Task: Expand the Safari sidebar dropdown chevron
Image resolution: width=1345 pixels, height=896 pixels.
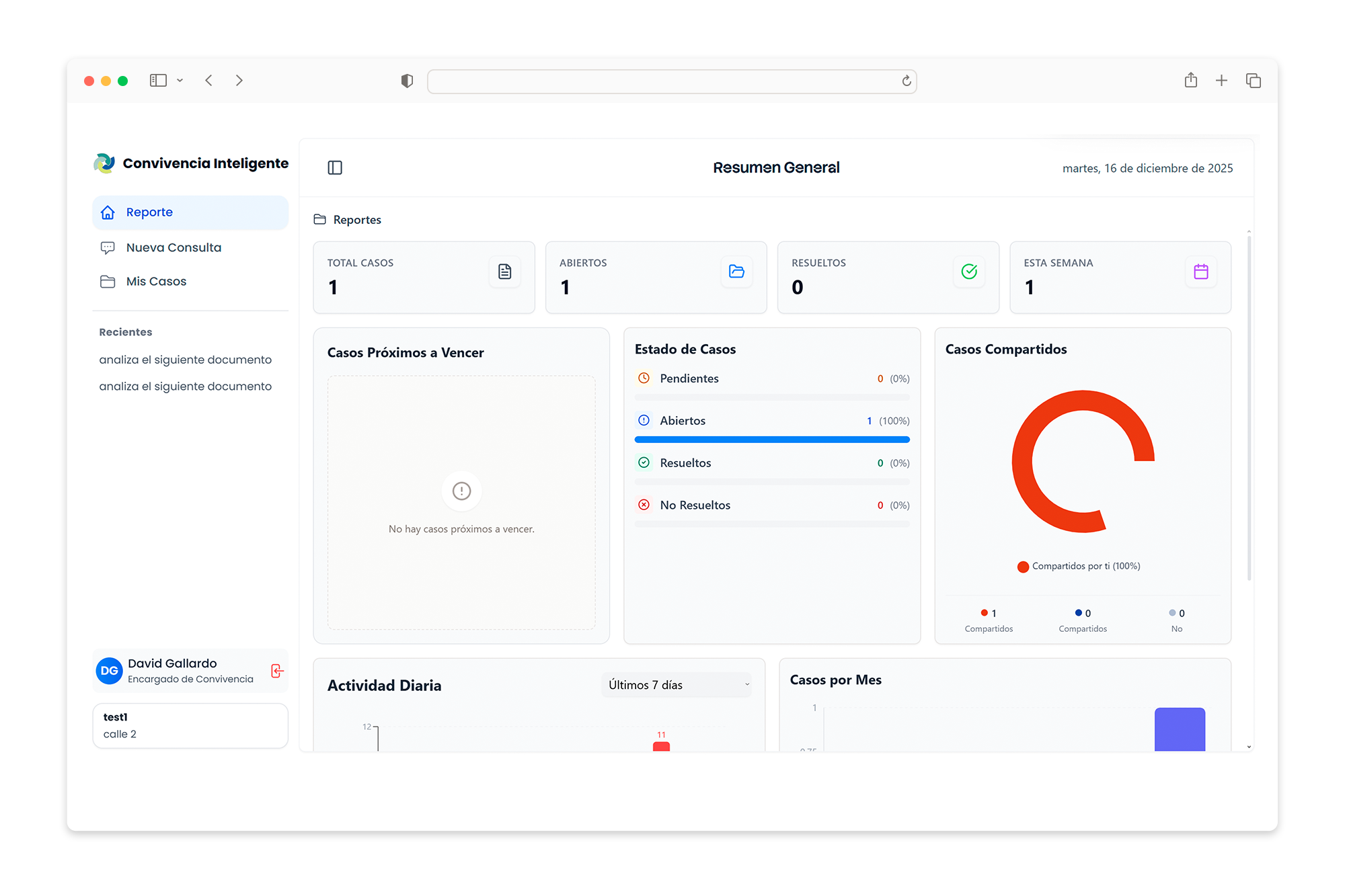Action: tap(180, 81)
